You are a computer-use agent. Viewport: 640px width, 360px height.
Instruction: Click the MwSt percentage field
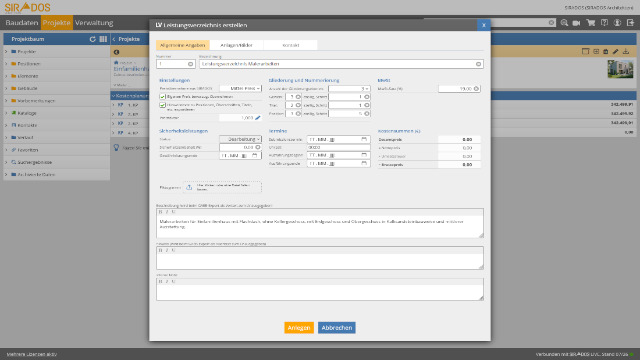(x=459, y=89)
